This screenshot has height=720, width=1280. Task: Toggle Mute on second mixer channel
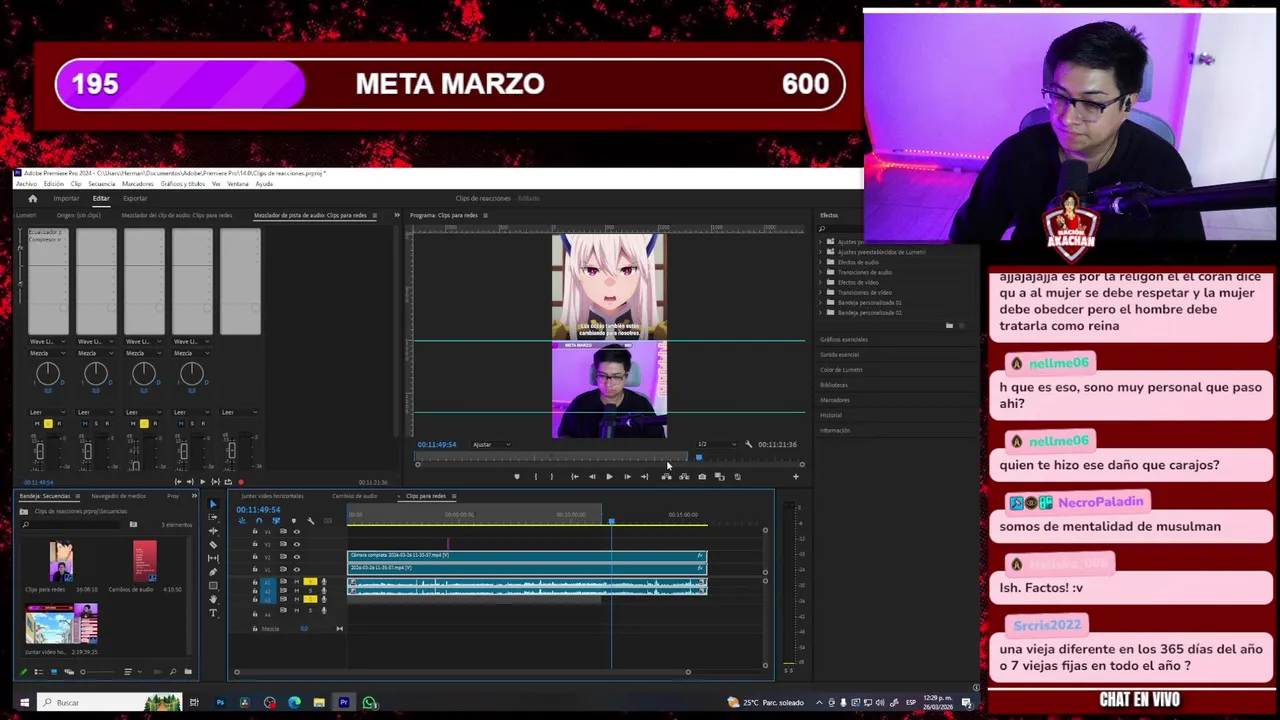click(85, 423)
